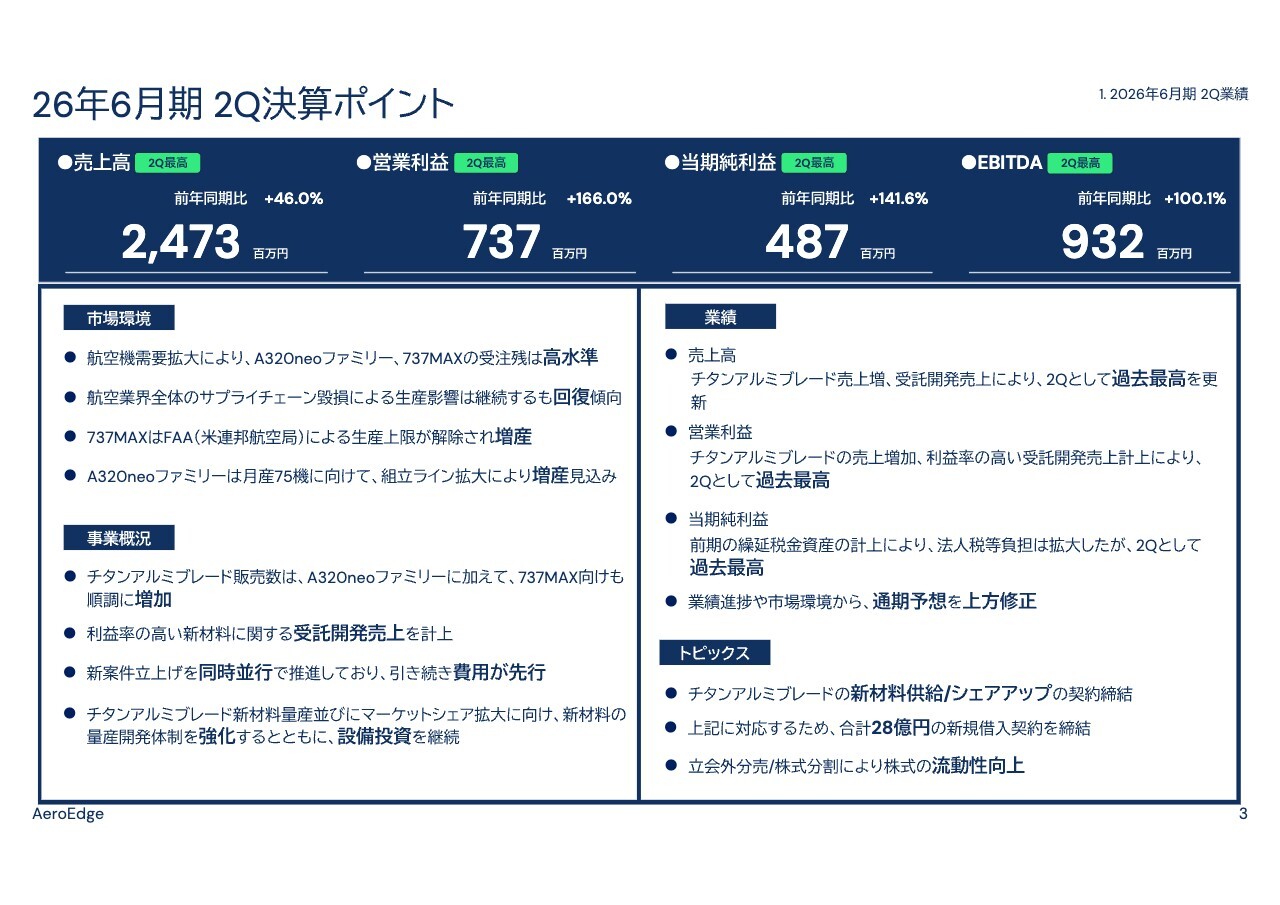The image size is (1280, 905).
Task: Click the page number 3 at bottom right
Action: tap(1242, 813)
